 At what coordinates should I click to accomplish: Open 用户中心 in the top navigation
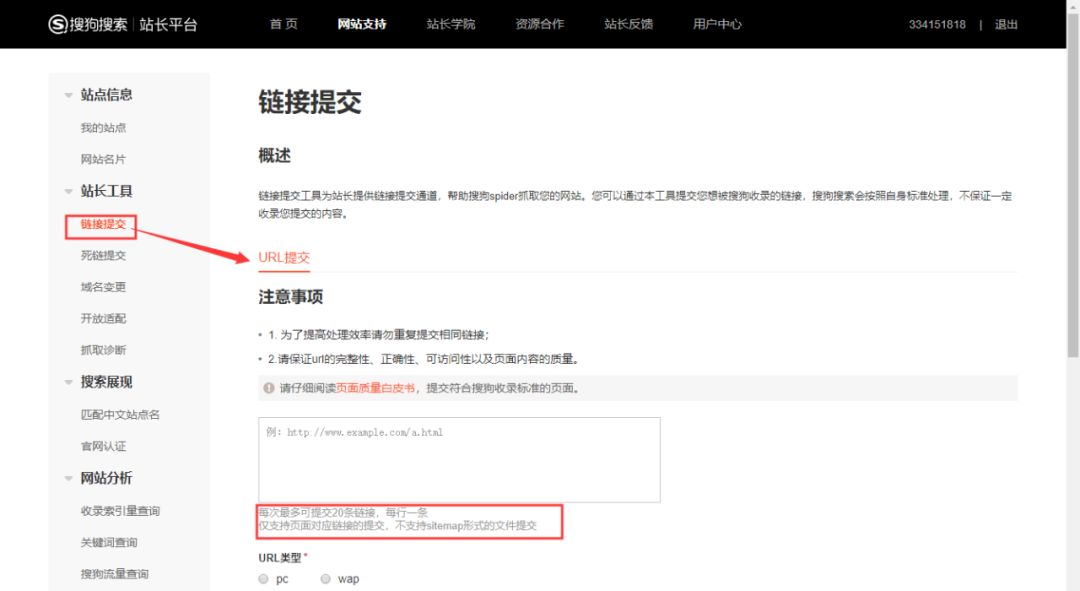[717, 24]
